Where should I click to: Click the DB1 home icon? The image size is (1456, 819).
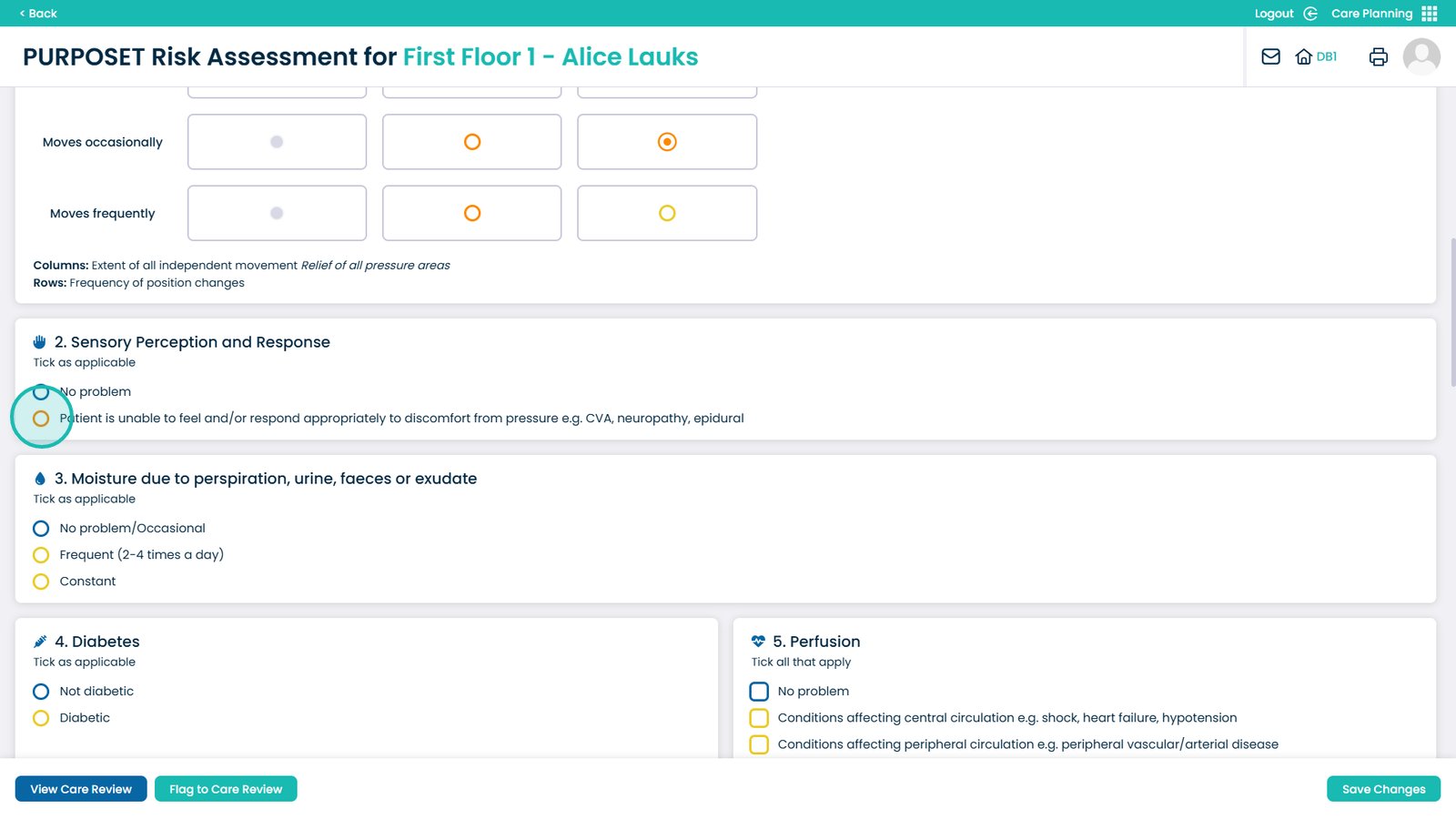[1304, 56]
